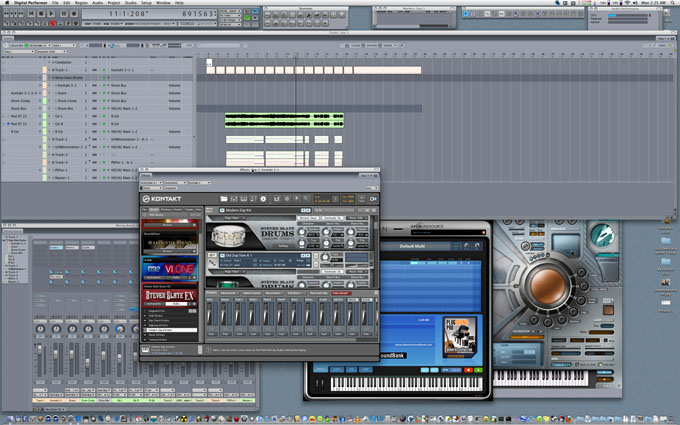680x425 pixels.
Task: Play a key on UVI Workstation keyboard
Action: pyautogui.click(x=406, y=384)
